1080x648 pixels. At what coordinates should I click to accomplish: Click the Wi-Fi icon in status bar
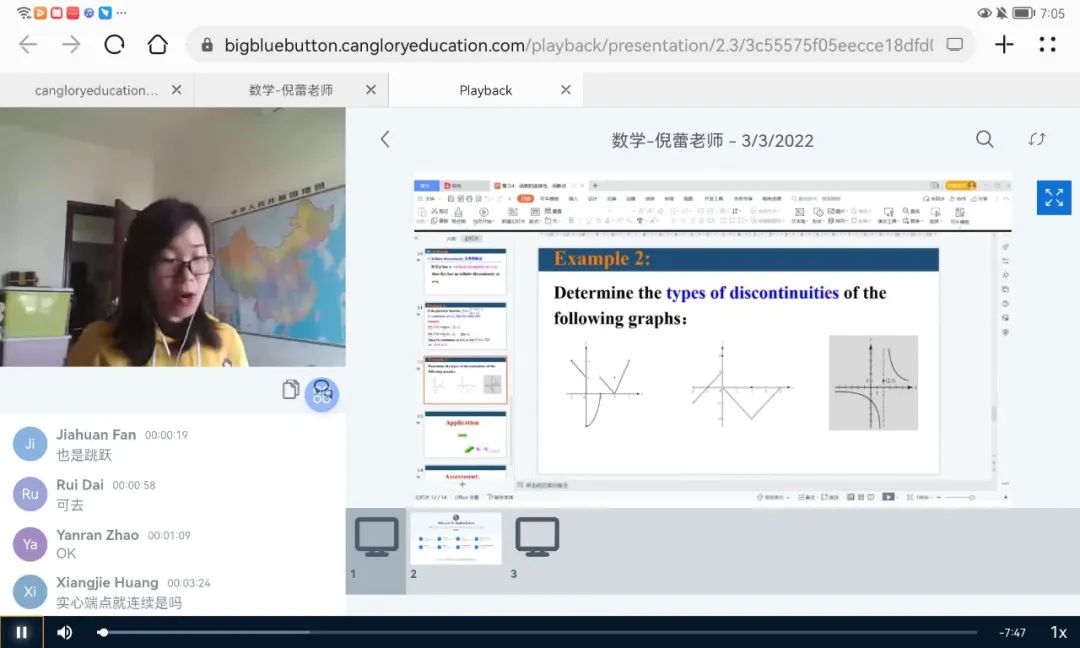tap(24, 12)
